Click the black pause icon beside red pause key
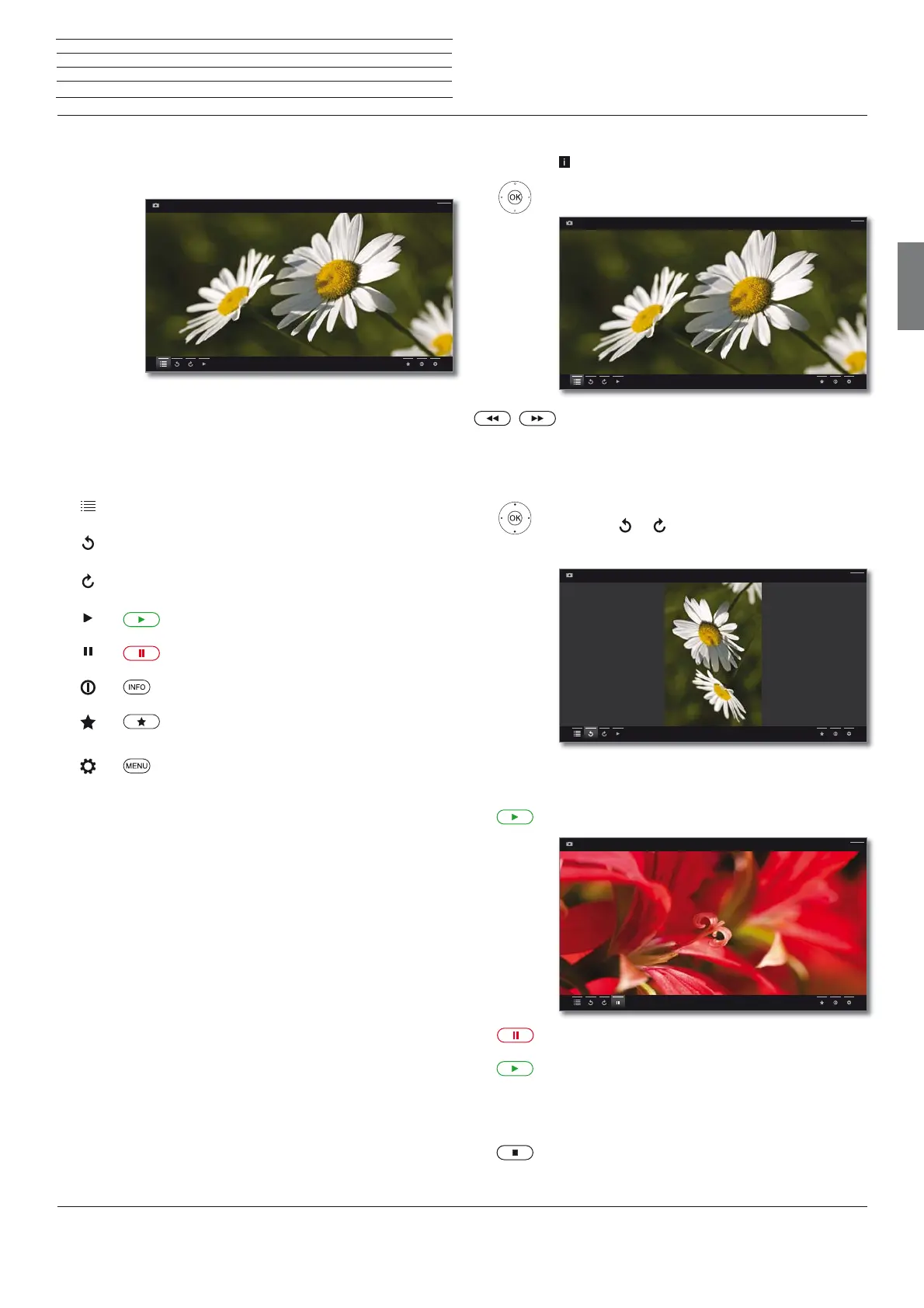924x1308 pixels. [88, 652]
